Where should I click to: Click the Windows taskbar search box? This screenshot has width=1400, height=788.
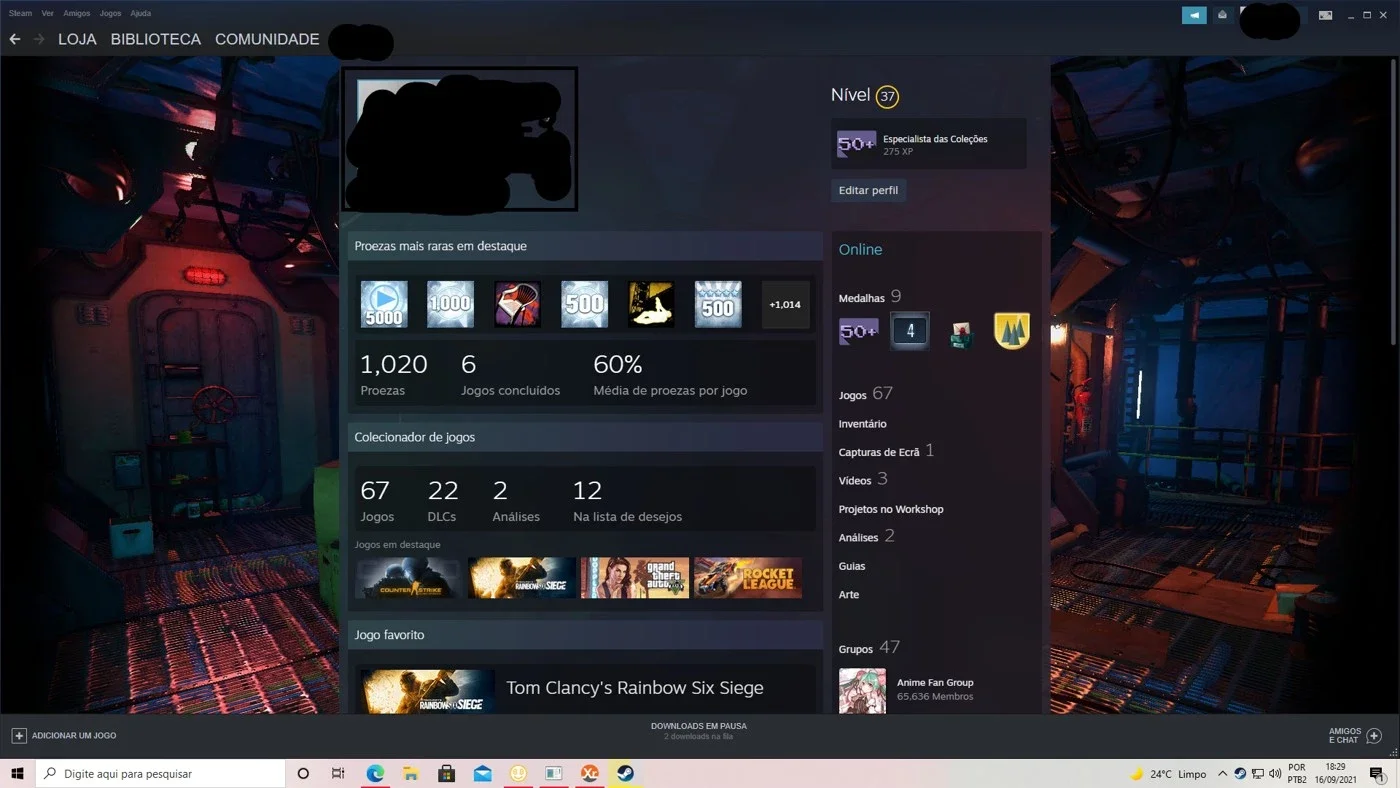click(x=161, y=773)
